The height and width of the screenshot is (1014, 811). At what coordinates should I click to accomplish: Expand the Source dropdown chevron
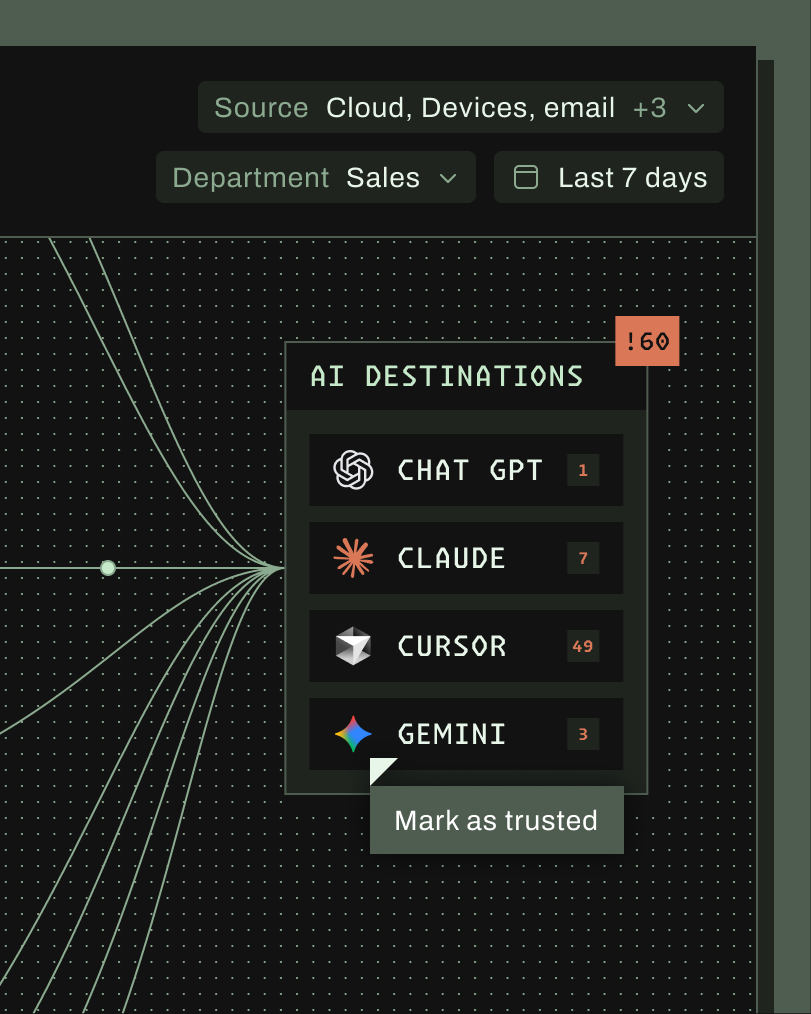[696, 109]
